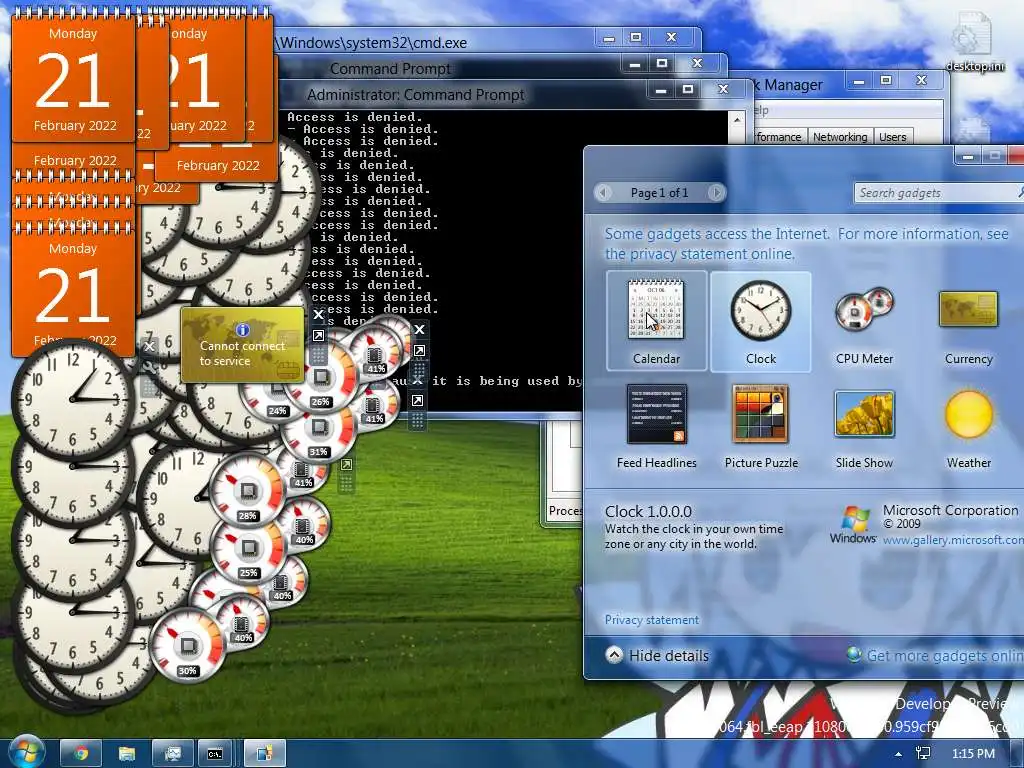Switch to Gadget Gallery taskbar button
Viewport: 1024px width, 768px height.
[x=264, y=754]
